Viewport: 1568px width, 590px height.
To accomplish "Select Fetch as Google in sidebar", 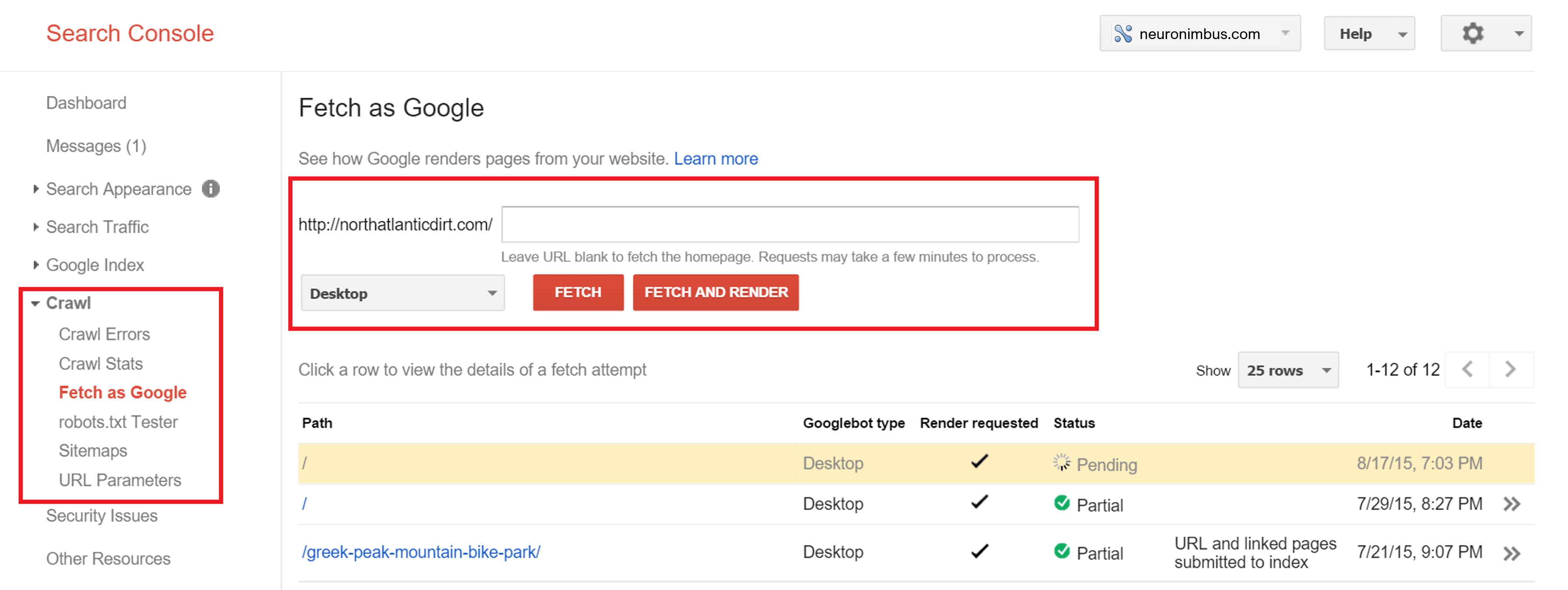I will coord(122,392).
